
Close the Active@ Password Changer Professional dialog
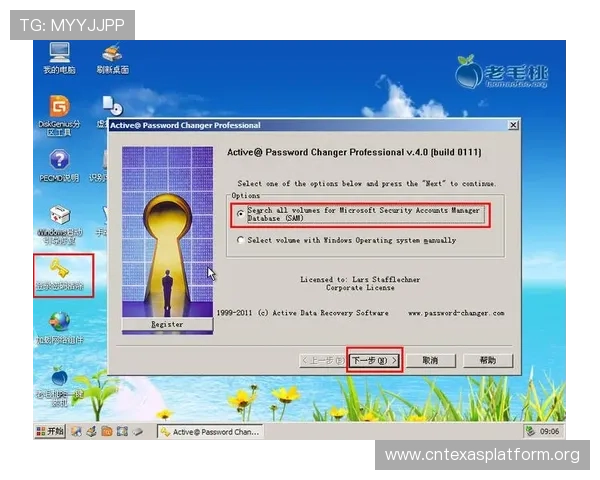(513, 125)
